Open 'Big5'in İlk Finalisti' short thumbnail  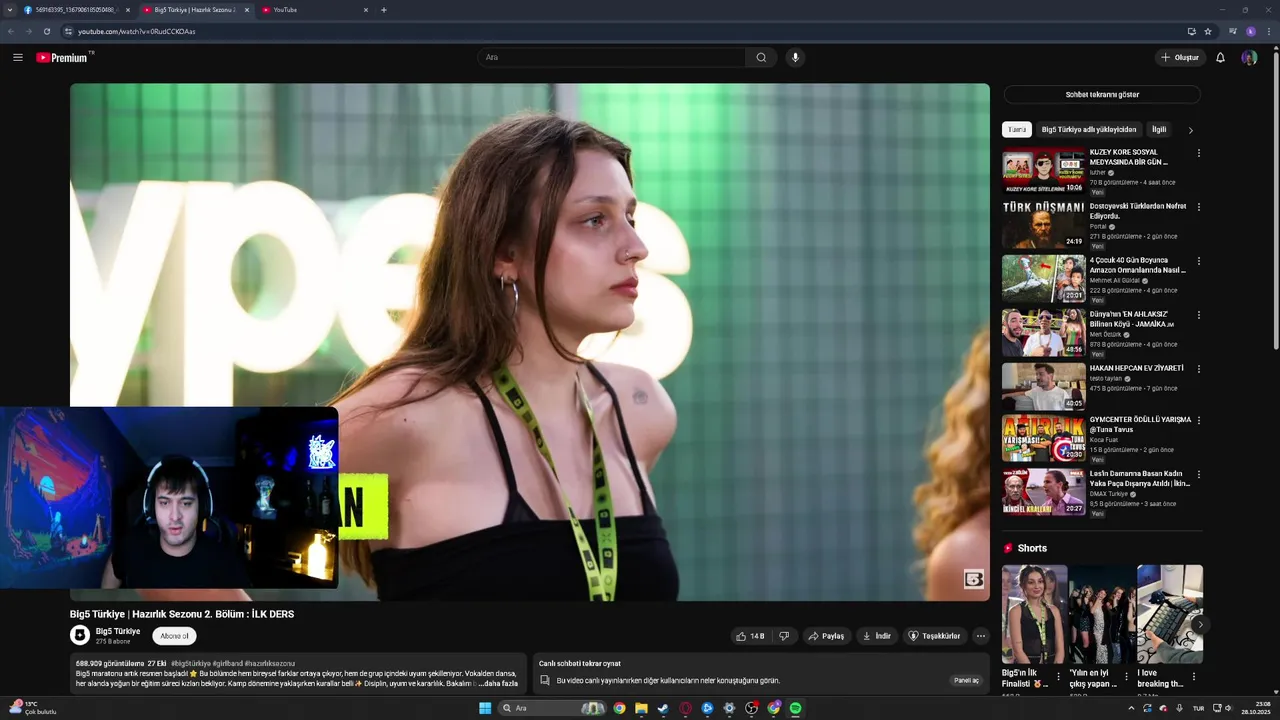click(1034, 614)
